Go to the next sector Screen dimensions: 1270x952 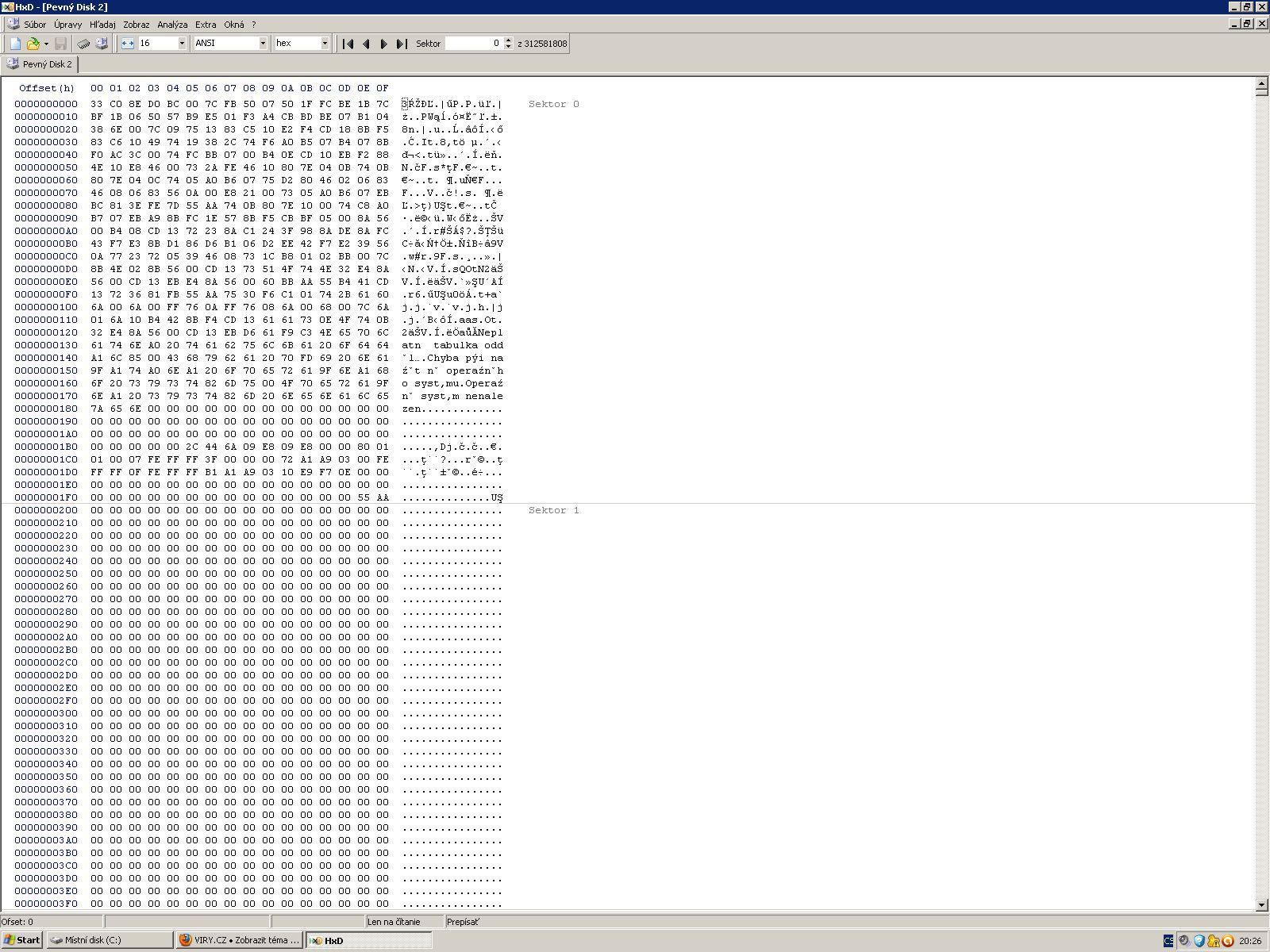(x=383, y=44)
